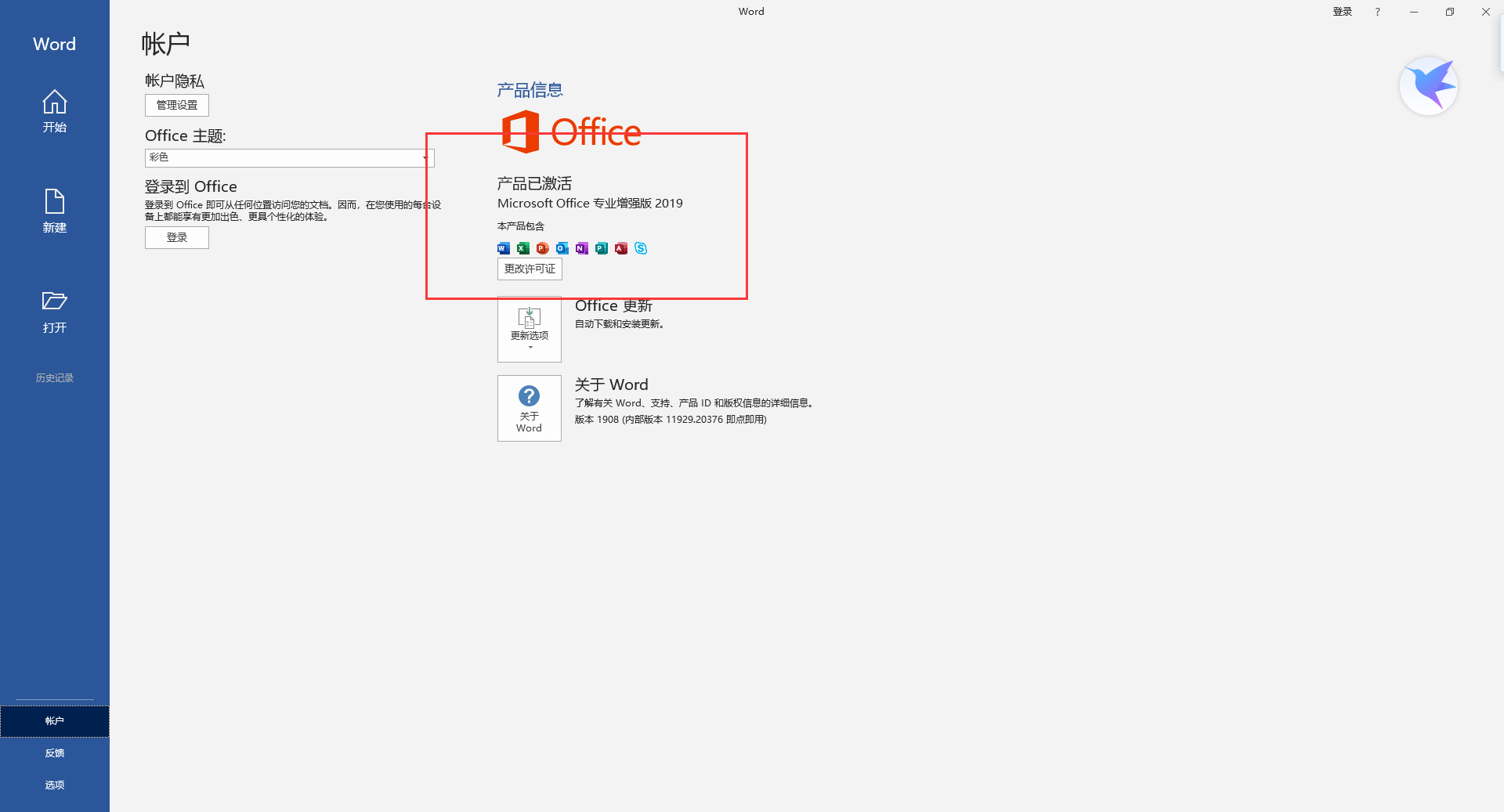Click the Skype app icon in product list
Image resolution: width=1504 pixels, height=812 pixels.
pyautogui.click(x=641, y=248)
